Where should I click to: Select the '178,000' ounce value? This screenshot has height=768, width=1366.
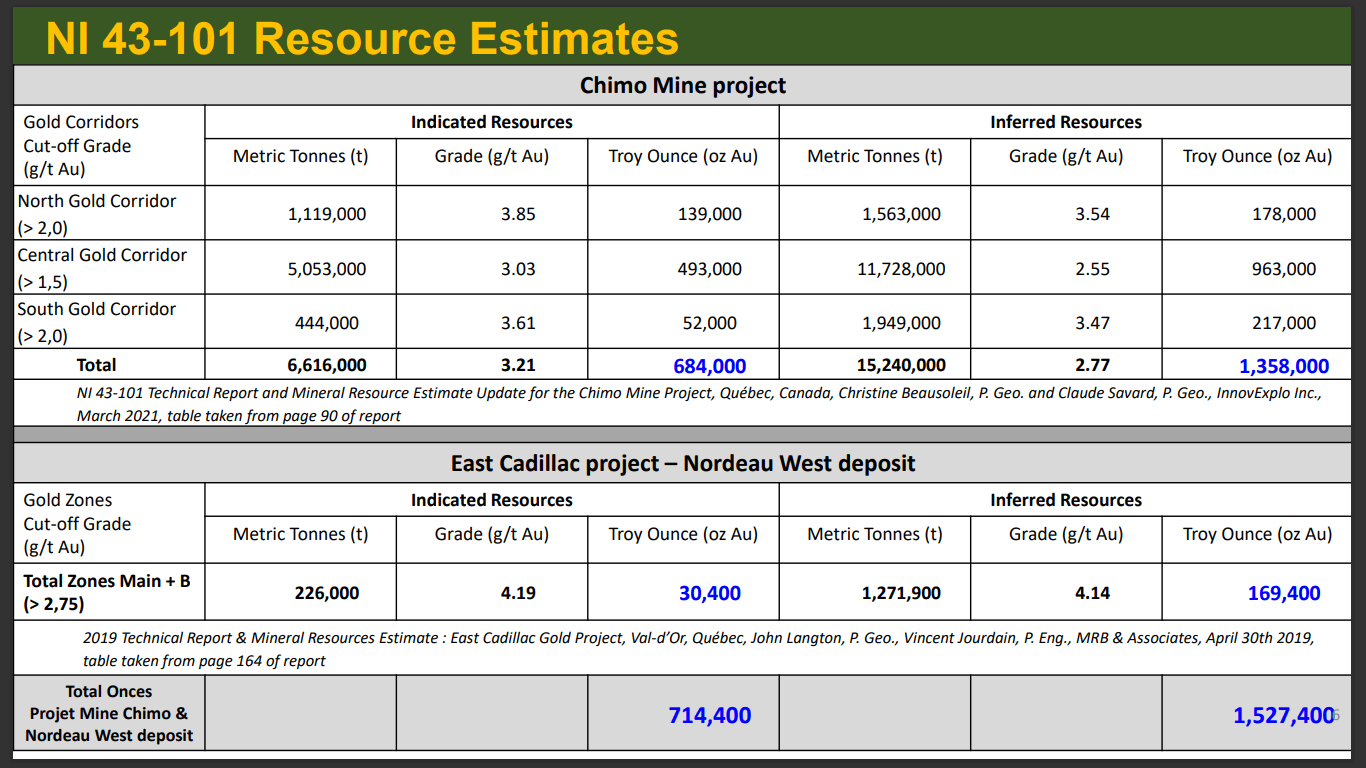(1284, 214)
